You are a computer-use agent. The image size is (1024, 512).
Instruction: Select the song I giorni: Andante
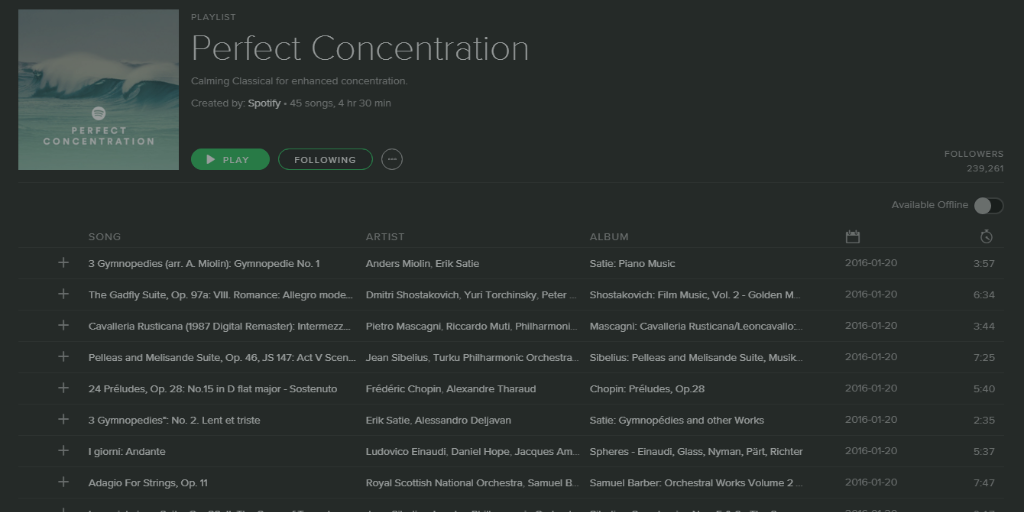coord(127,452)
